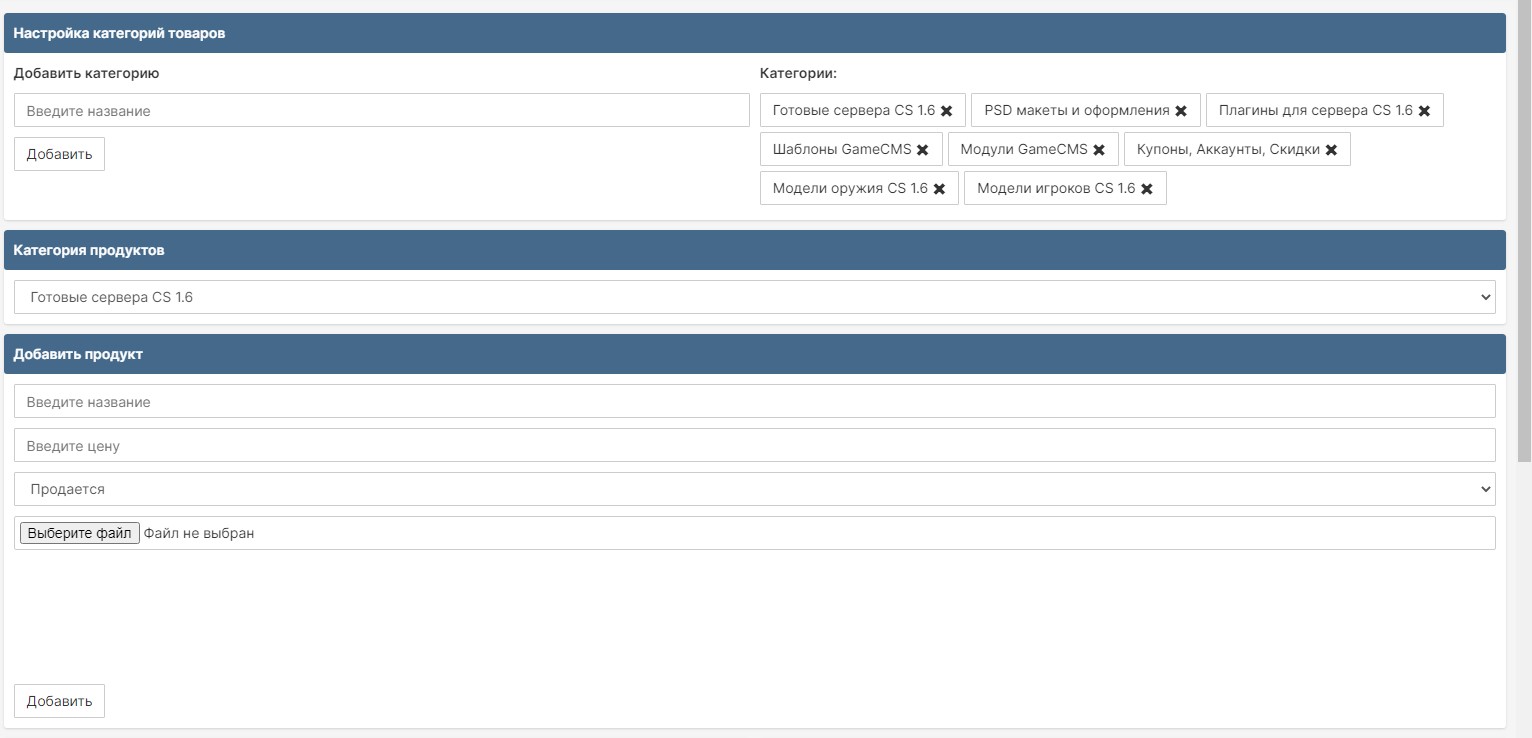This screenshot has height=738, width=1532.
Task: Remove 'Плагины для сервера CS 1.6' tag
Action: click(1424, 111)
